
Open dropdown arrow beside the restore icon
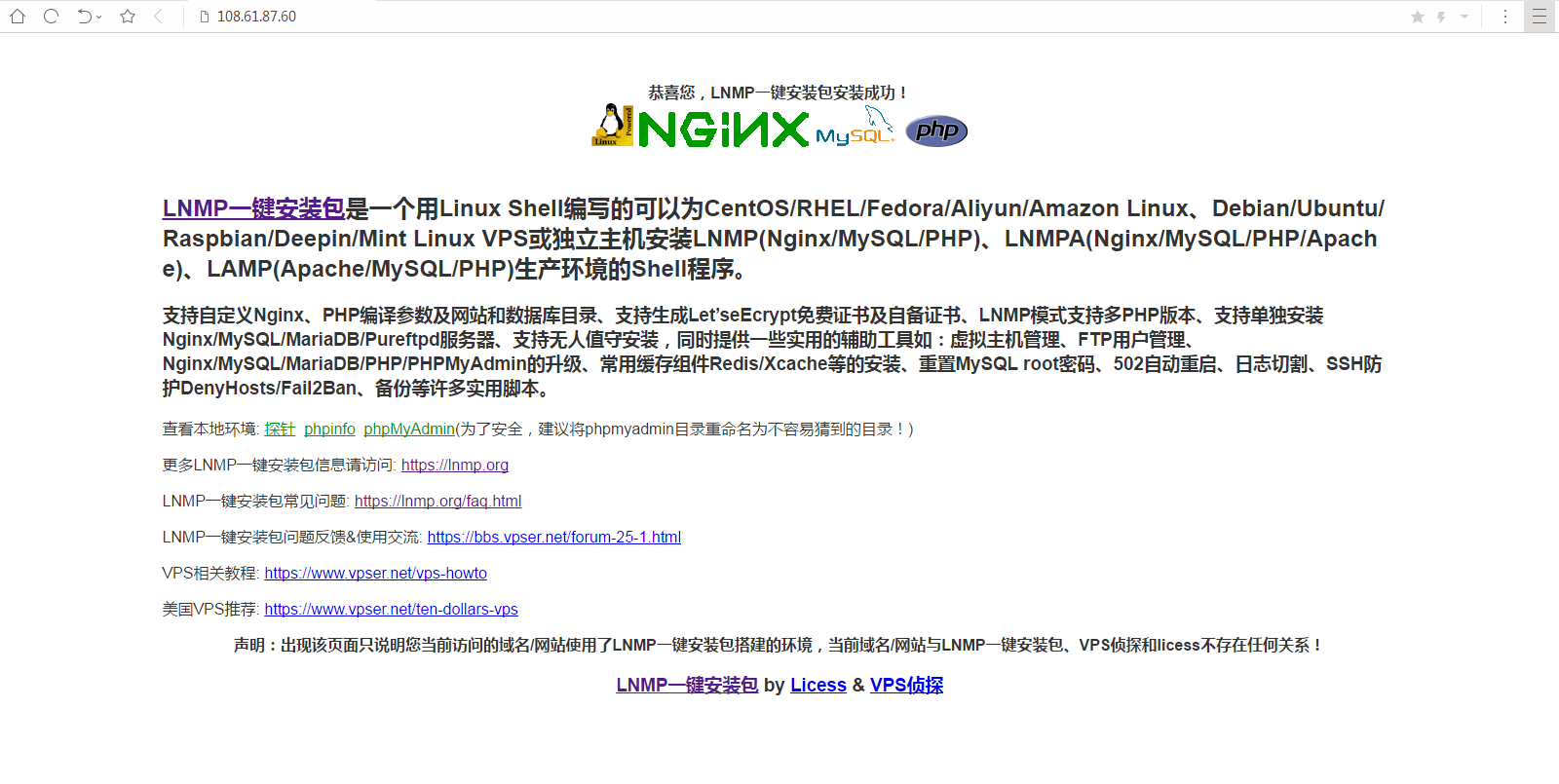(x=99, y=18)
